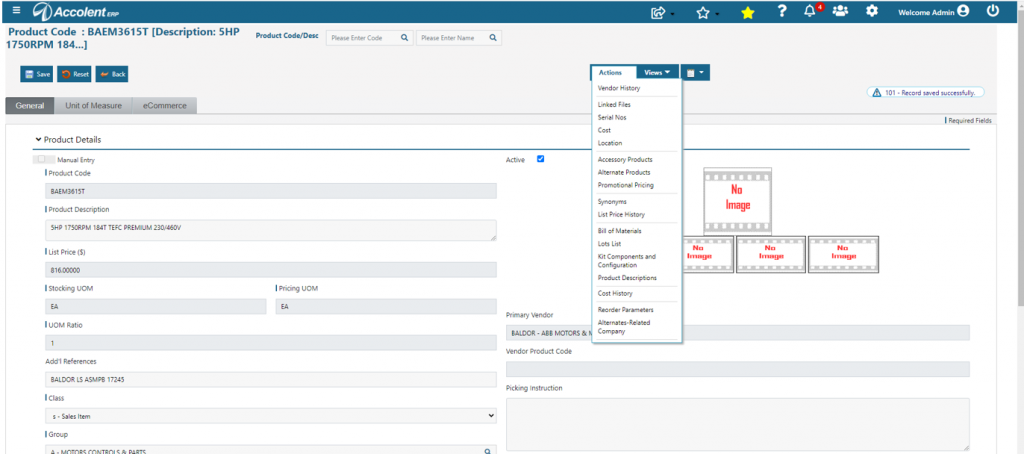Click the Record saved successfully notification

tap(925, 93)
